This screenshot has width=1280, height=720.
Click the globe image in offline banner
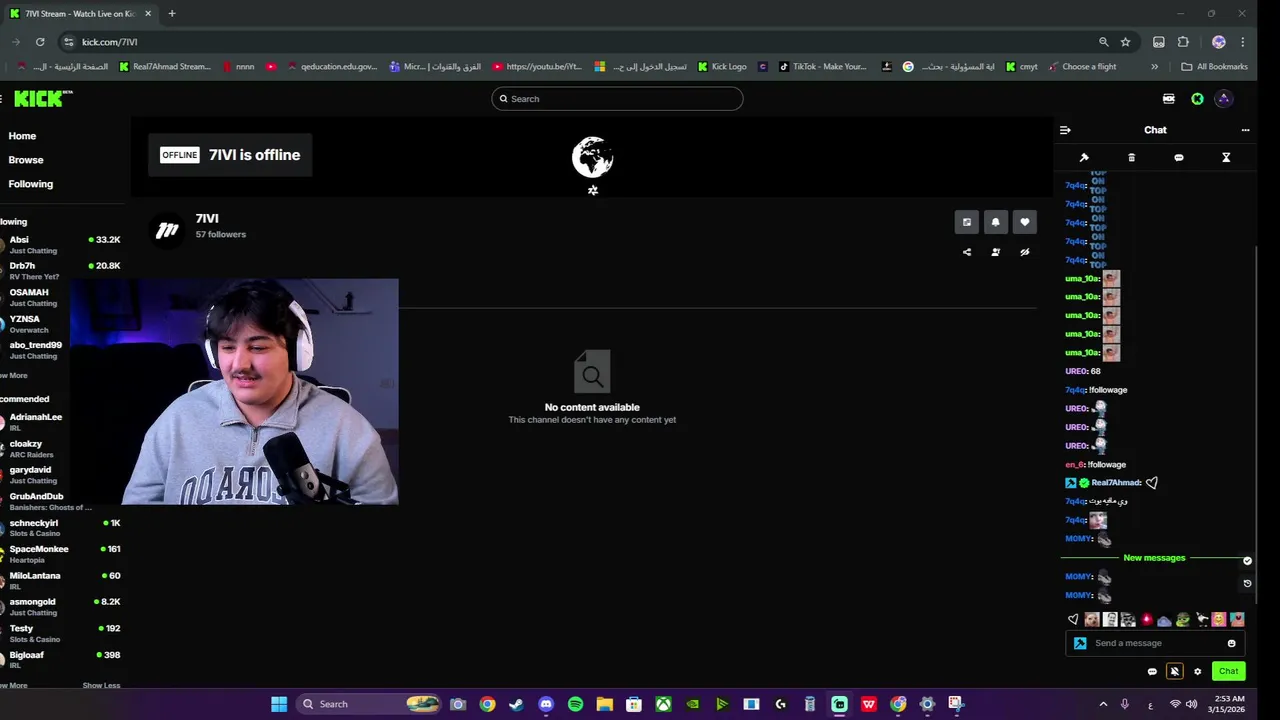[592, 157]
